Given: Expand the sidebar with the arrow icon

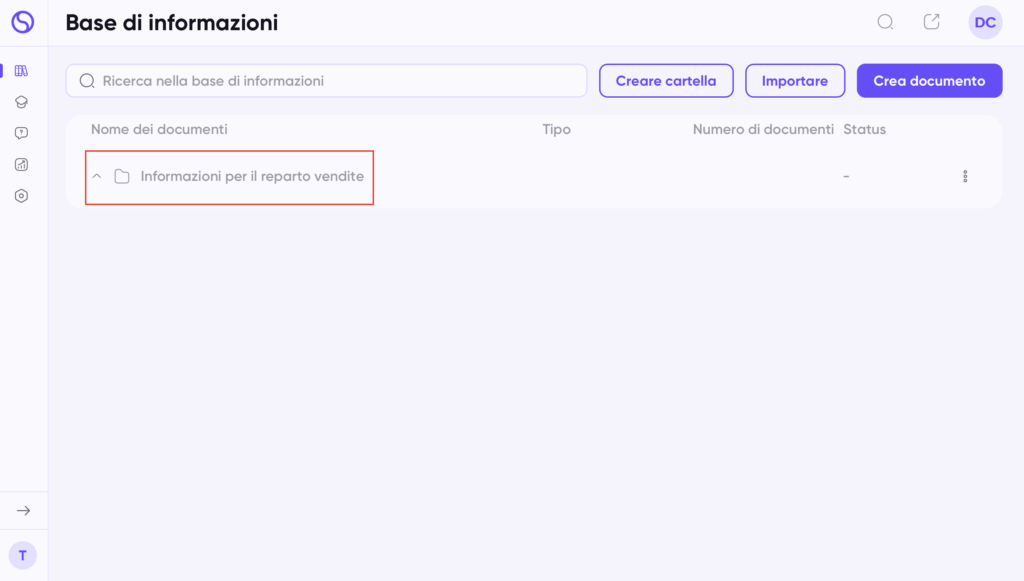Looking at the screenshot, I should click(x=24, y=510).
